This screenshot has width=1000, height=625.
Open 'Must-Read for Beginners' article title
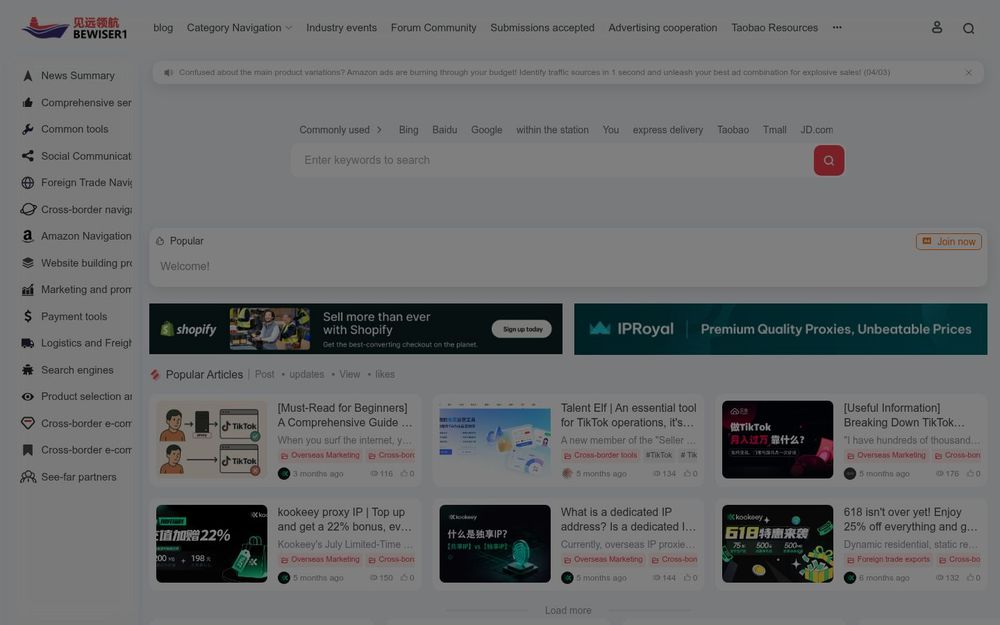(x=344, y=415)
